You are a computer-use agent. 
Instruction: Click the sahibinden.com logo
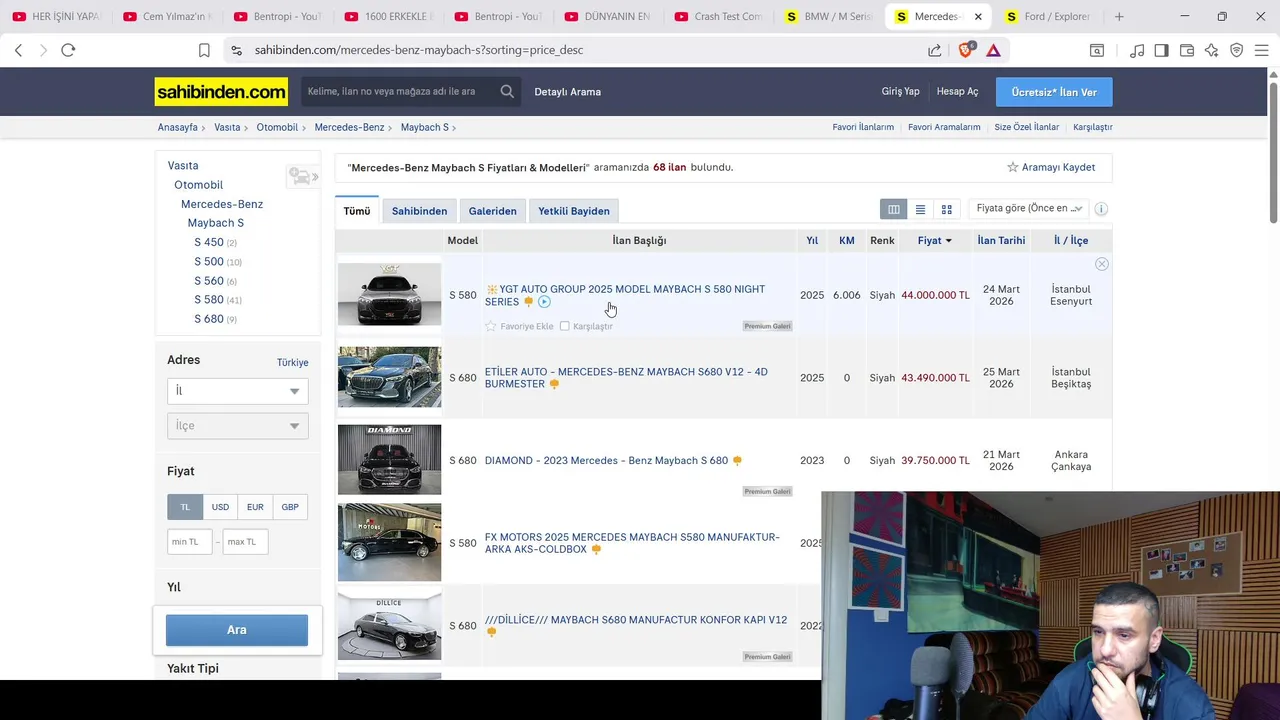(x=221, y=92)
